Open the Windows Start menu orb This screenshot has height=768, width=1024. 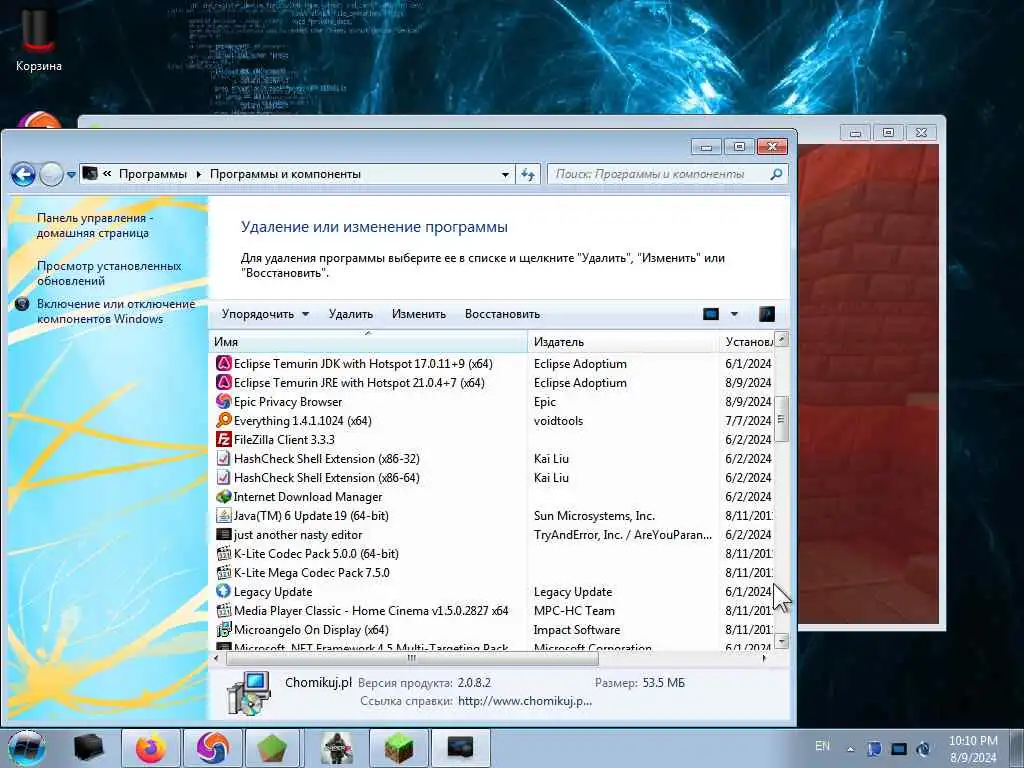pyautogui.click(x=27, y=748)
